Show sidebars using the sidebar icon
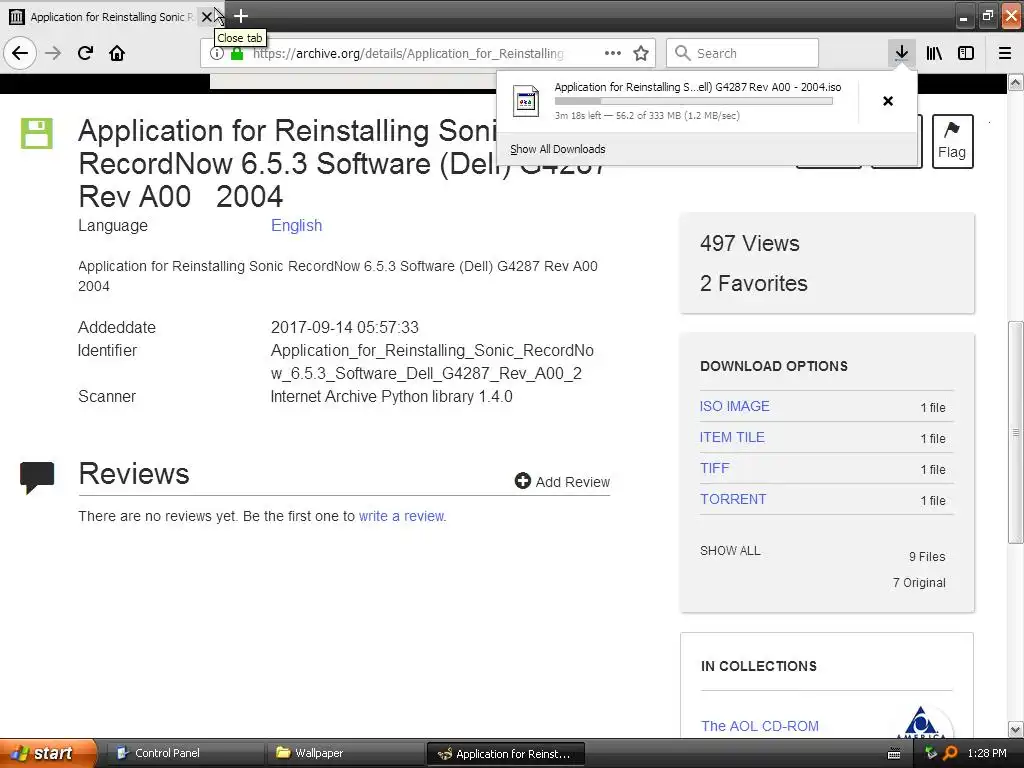The width and height of the screenshot is (1024, 768). (966, 53)
